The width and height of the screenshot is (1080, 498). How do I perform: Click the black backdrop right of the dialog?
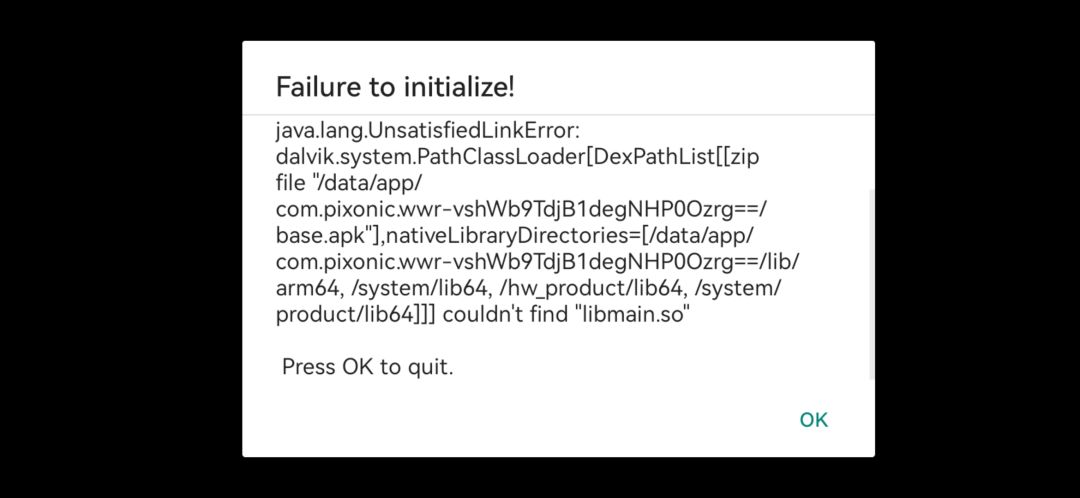pyautogui.click(x=977, y=249)
